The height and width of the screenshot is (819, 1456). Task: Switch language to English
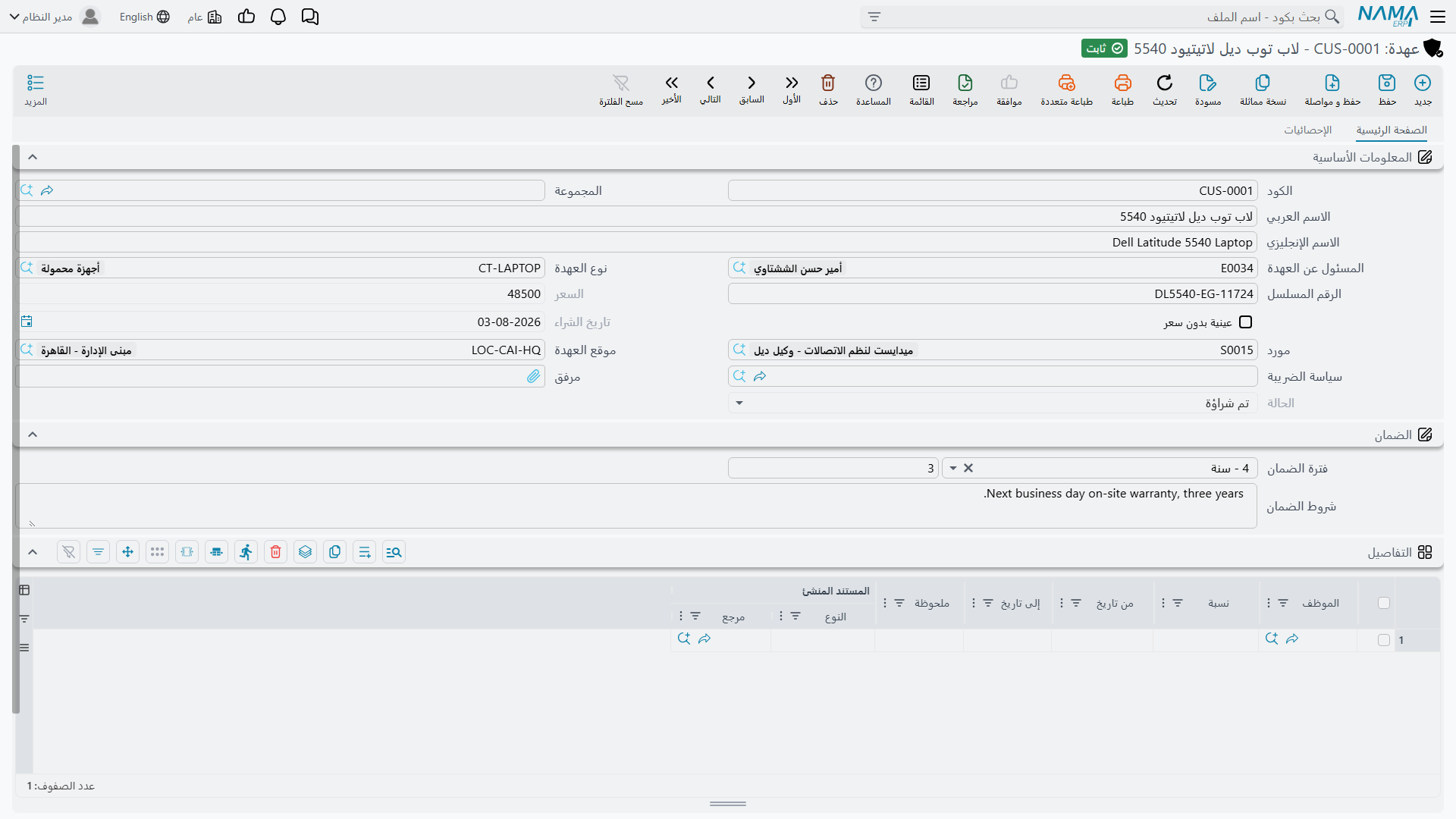pos(144,17)
